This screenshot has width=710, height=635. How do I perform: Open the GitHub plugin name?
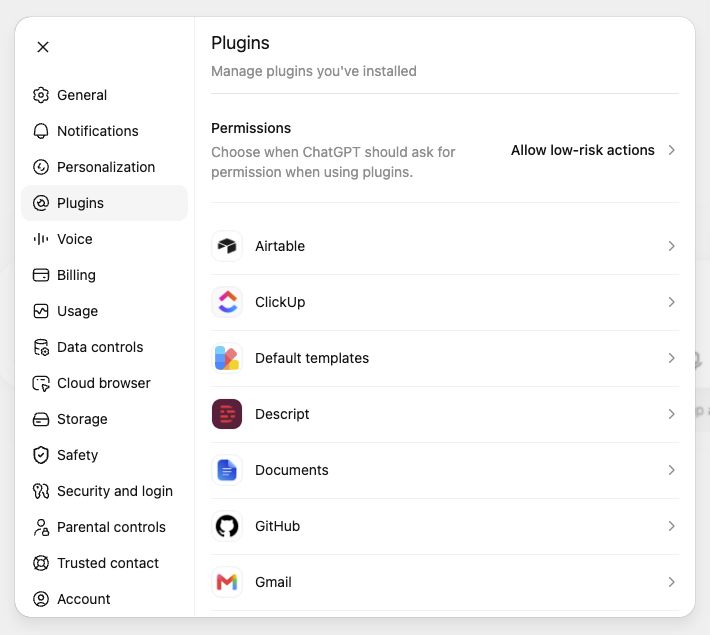(x=277, y=526)
